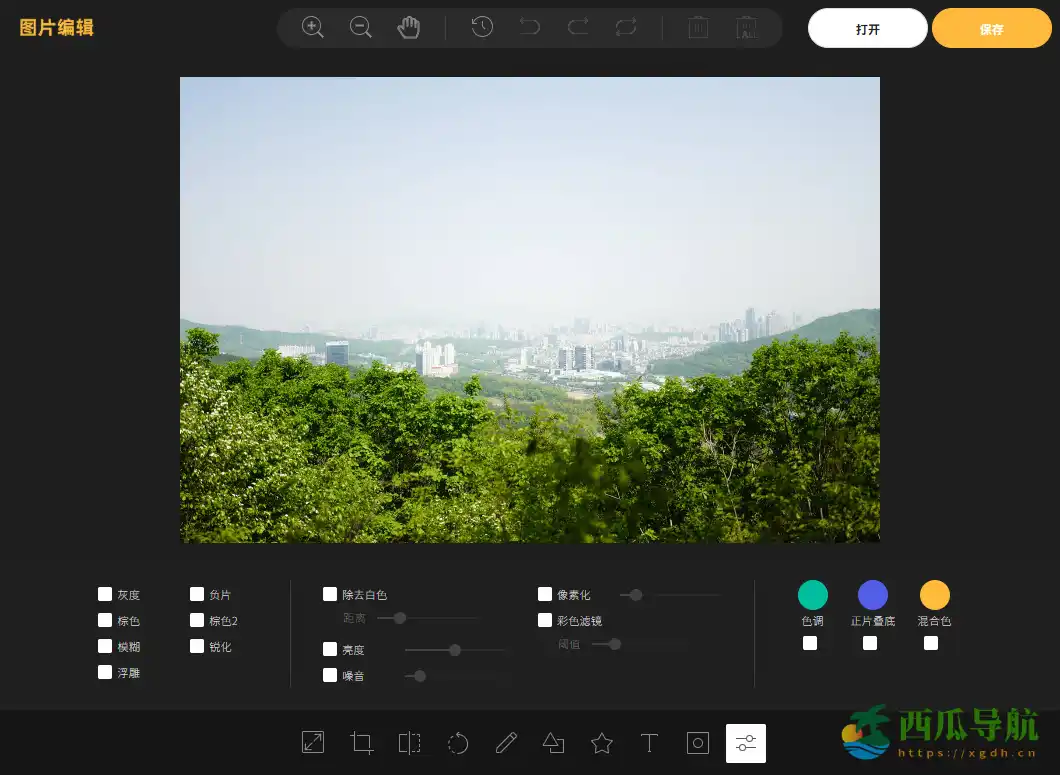
Task: Open the frame/vignette tool
Action: pyautogui.click(x=697, y=742)
